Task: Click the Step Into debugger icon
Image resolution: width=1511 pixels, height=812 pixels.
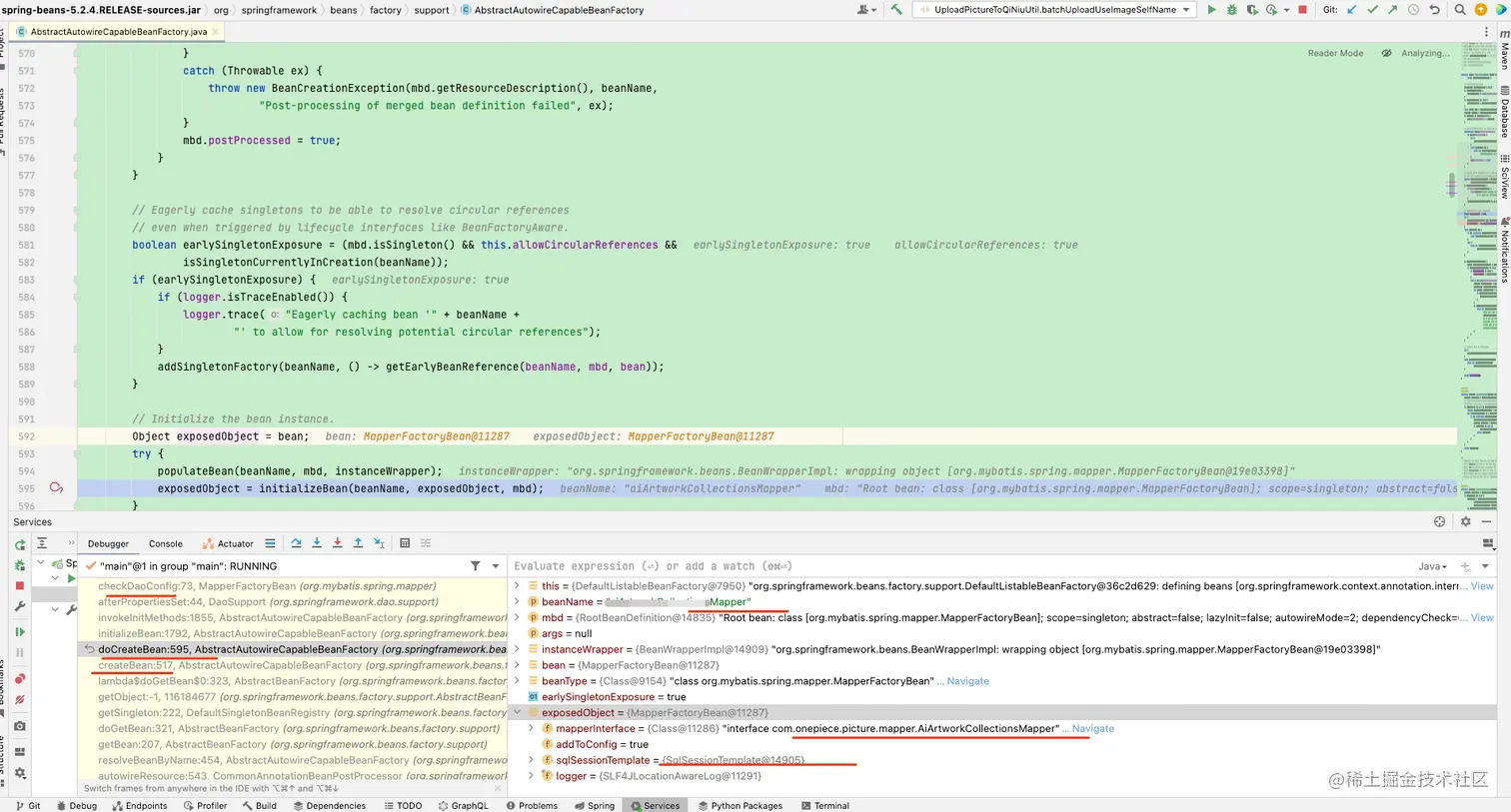Action: tap(317, 543)
